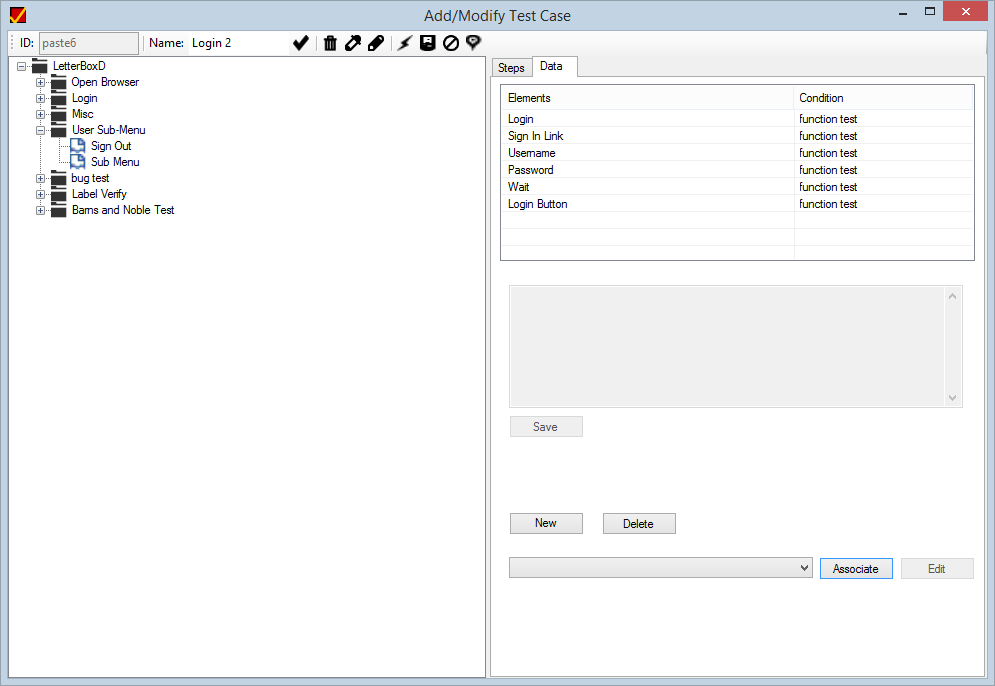Click the Delete button
Screen dimensions: 995x686
click(x=638, y=524)
